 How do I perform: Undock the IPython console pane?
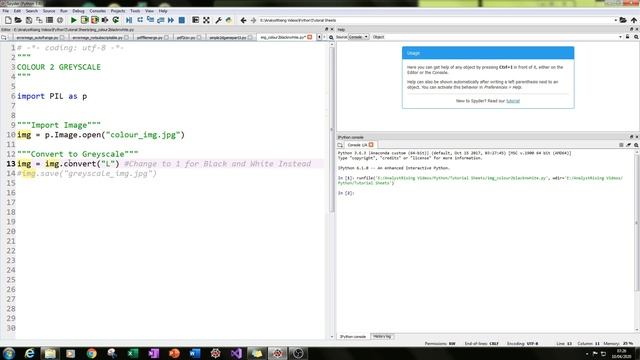(x=631, y=137)
